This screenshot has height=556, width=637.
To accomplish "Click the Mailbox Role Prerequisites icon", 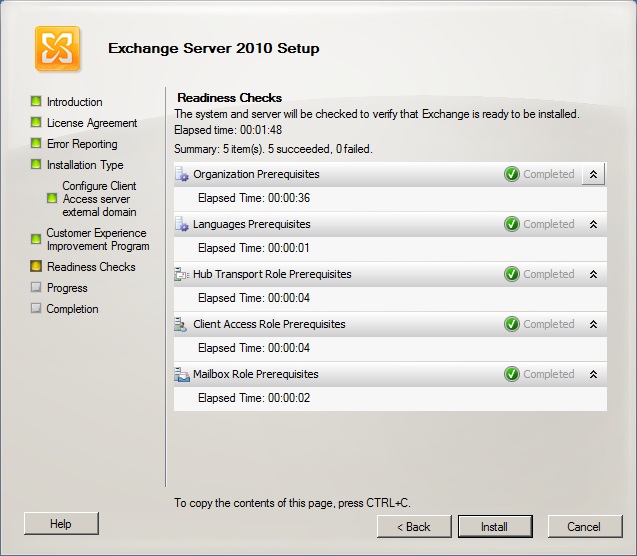I will [x=182, y=374].
